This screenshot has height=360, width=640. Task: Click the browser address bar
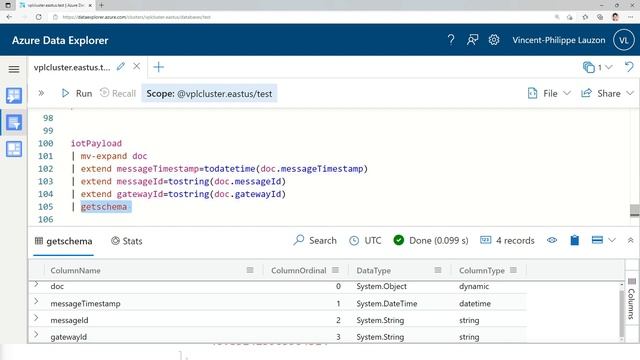302,17
